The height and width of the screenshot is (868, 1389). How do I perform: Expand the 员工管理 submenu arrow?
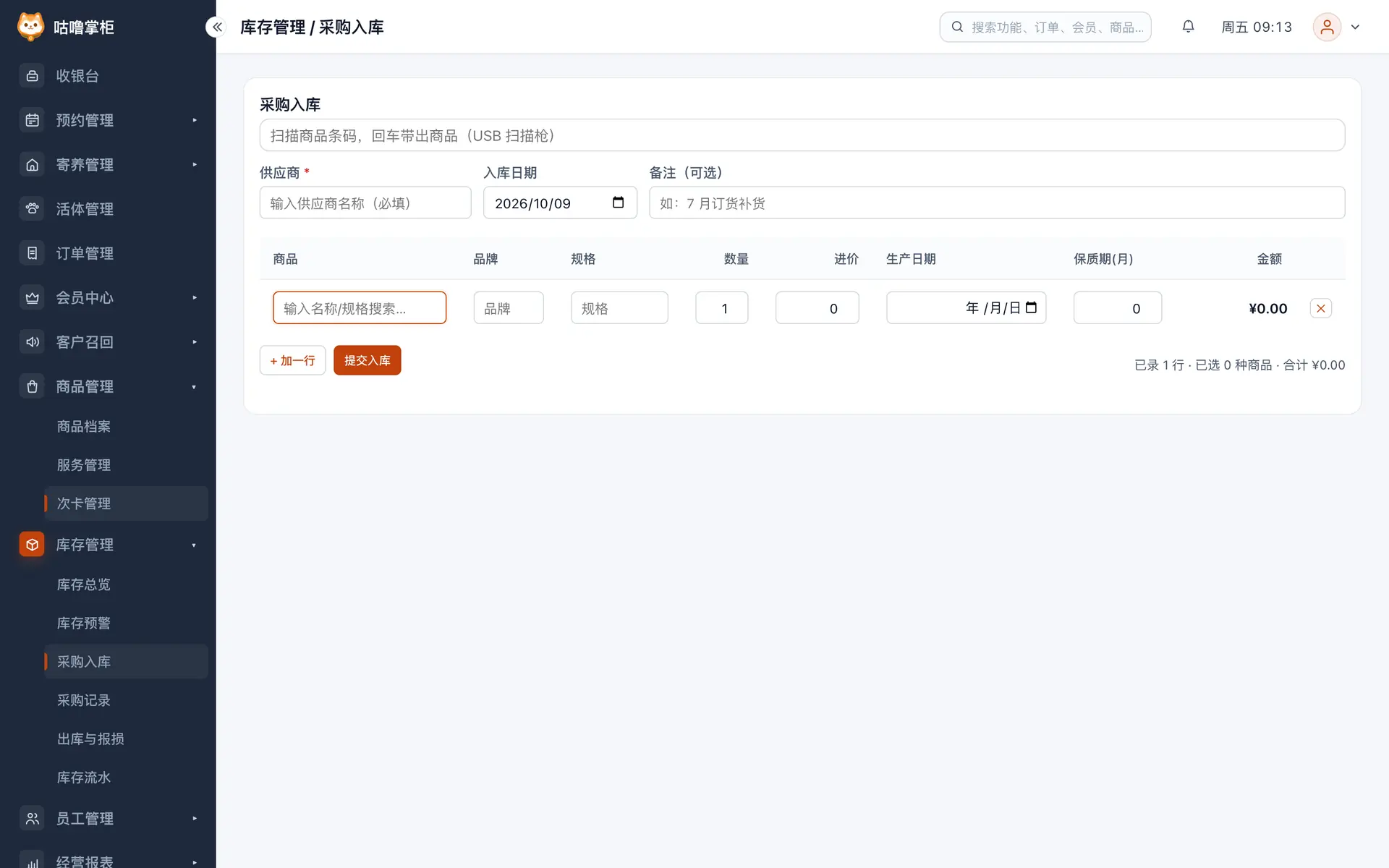[x=195, y=819]
